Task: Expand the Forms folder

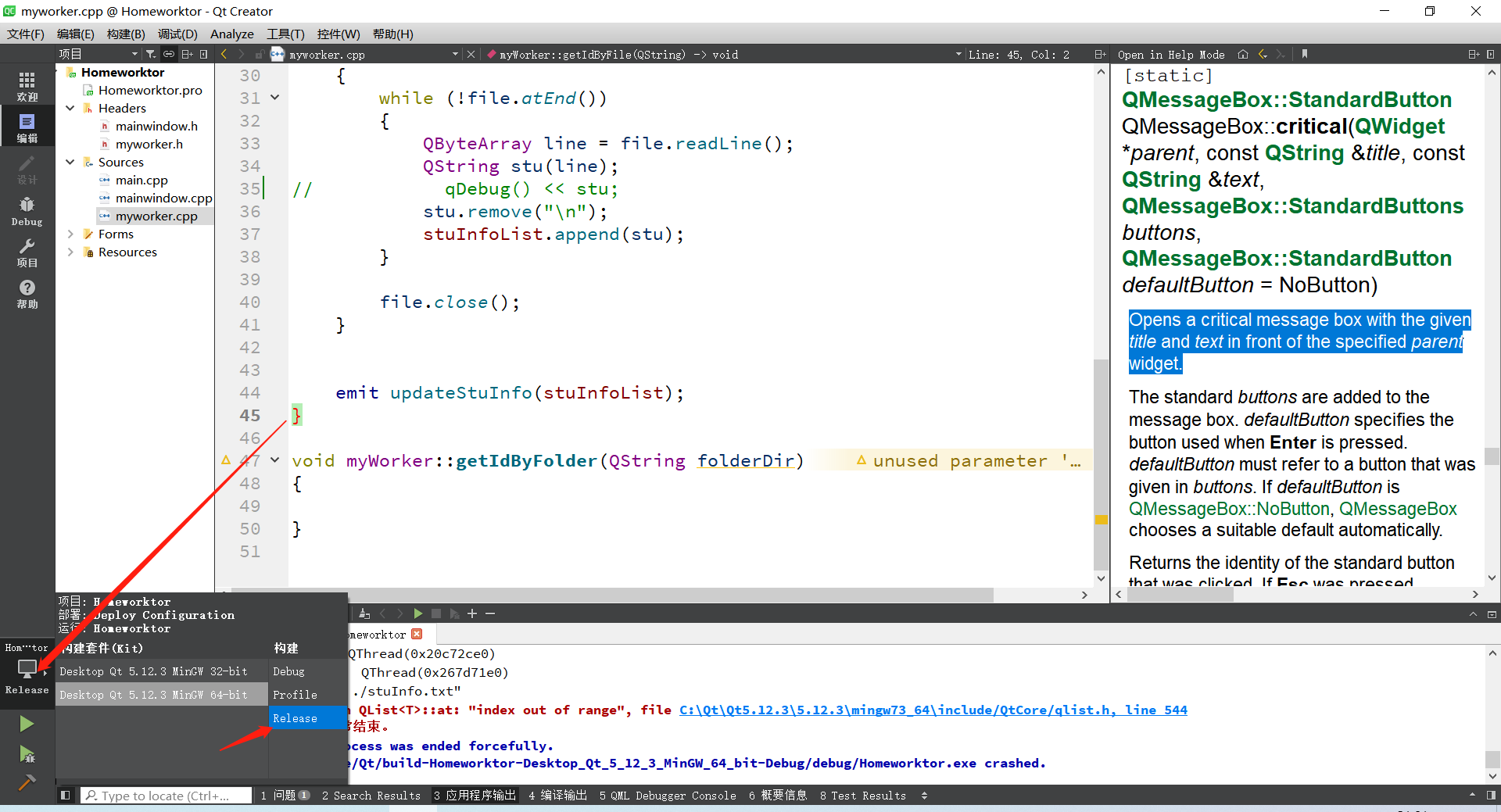Action: coord(70,234)
